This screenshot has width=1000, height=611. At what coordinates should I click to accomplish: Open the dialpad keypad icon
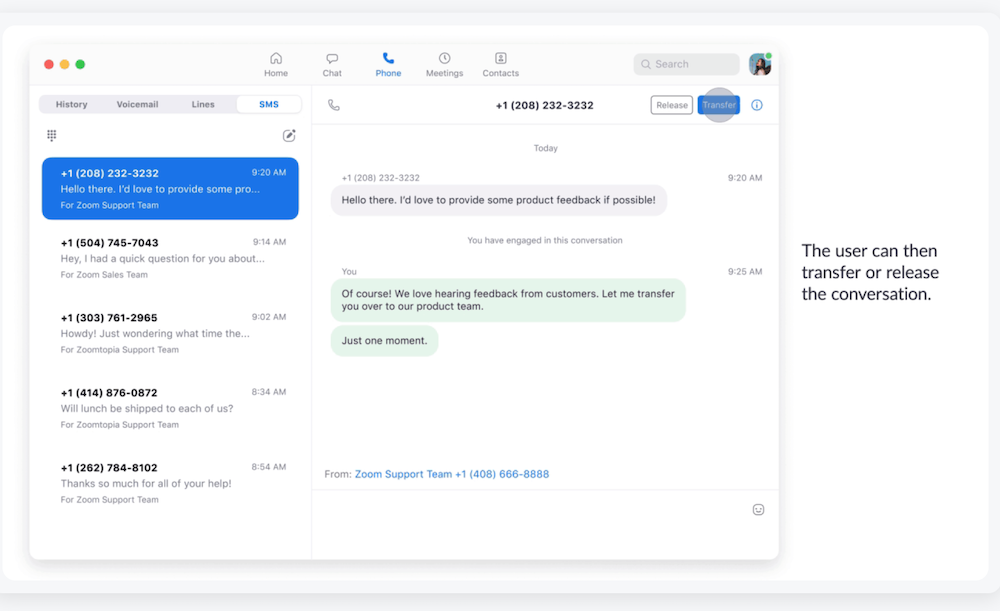(49, 134)
